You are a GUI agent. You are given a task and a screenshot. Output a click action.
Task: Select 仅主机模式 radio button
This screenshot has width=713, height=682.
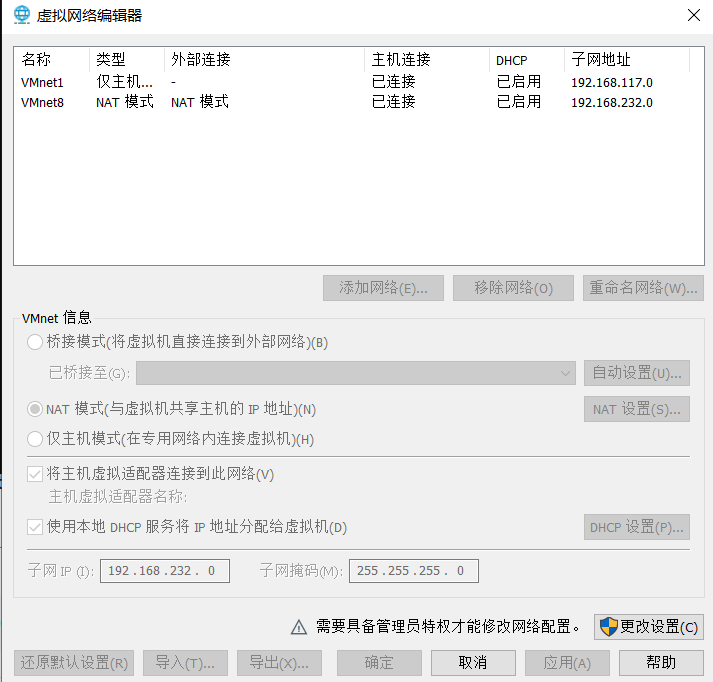pyautogui.click(x=35, y=439)
